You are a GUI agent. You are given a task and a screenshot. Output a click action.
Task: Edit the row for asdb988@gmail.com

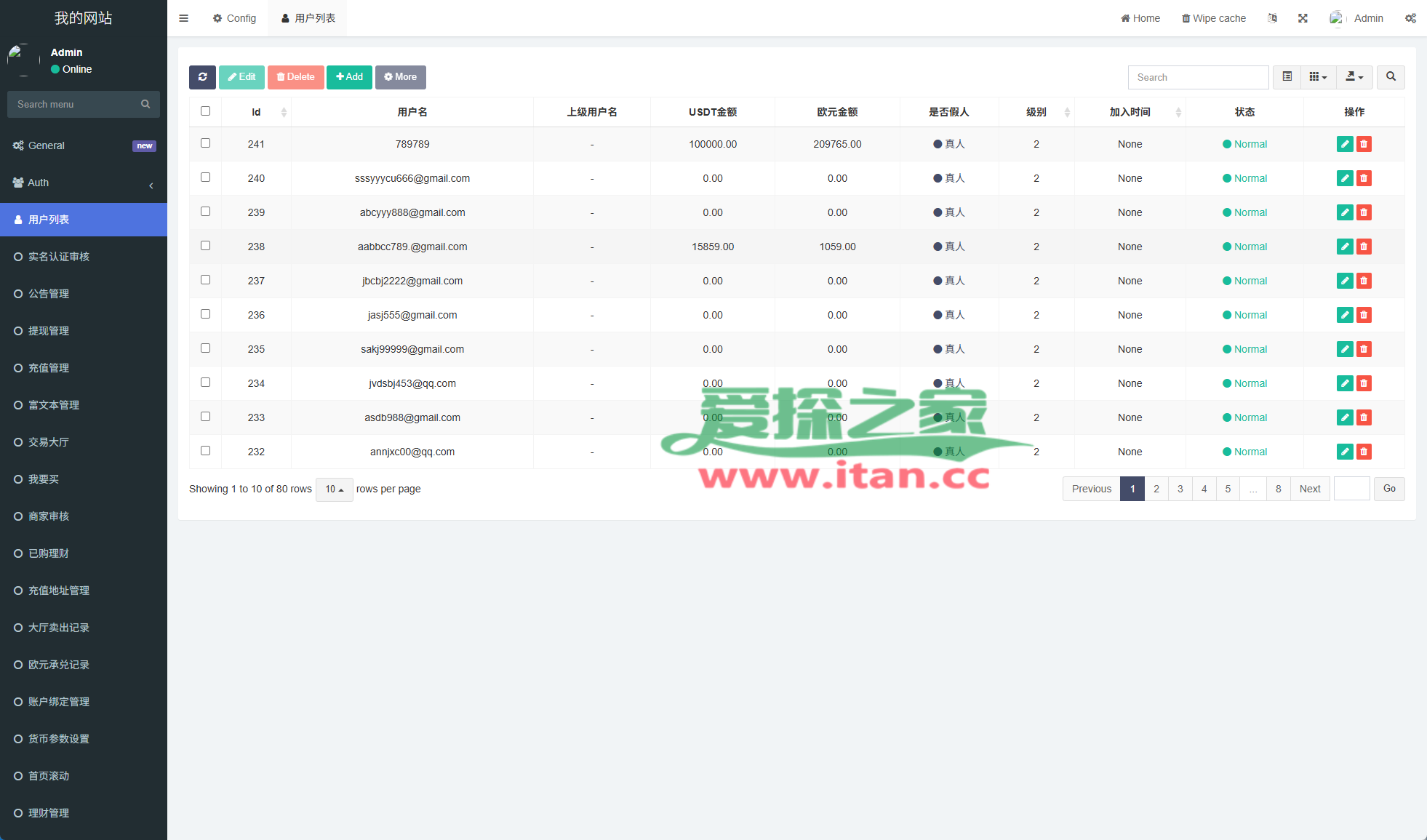click(x=1345, y=417)
